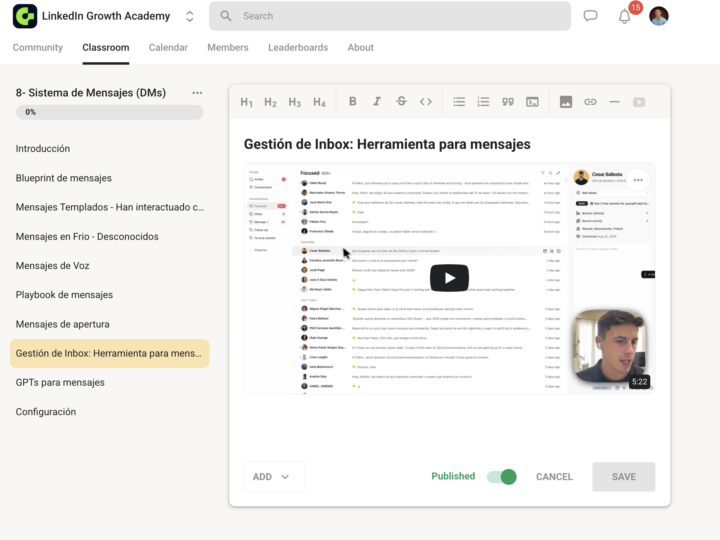Viewport: 720px width, 540px height.
Task: Click the SAVE button
Action: pyautogui.click(x=624, y=477)
